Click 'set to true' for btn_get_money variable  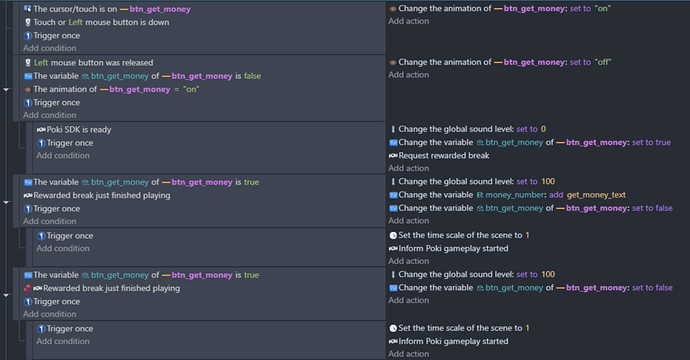651,143
